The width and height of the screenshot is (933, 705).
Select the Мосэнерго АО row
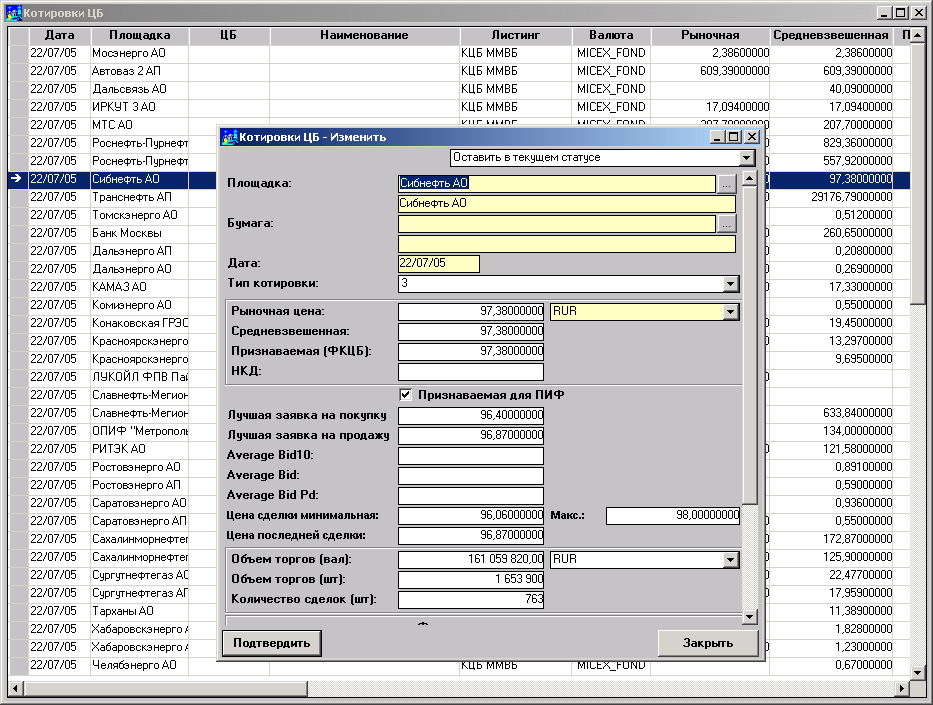461,53
